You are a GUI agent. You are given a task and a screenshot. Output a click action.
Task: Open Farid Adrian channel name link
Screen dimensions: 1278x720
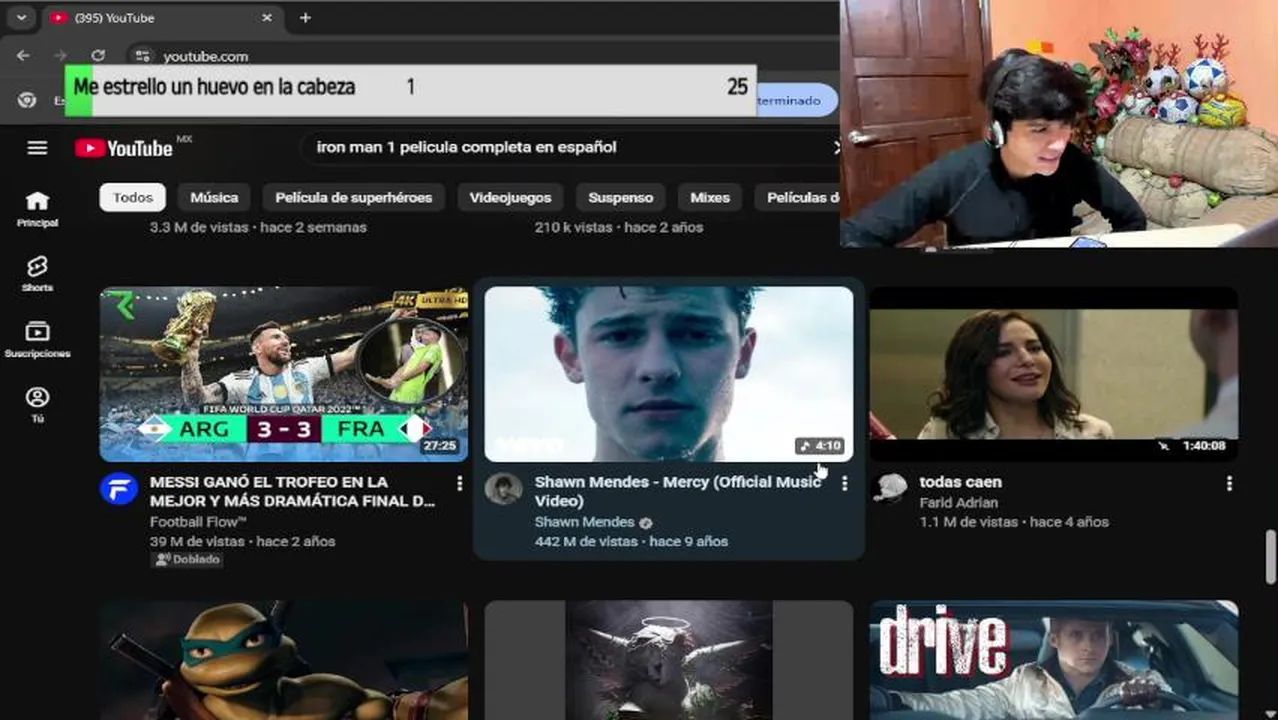(x=959, y=503)
